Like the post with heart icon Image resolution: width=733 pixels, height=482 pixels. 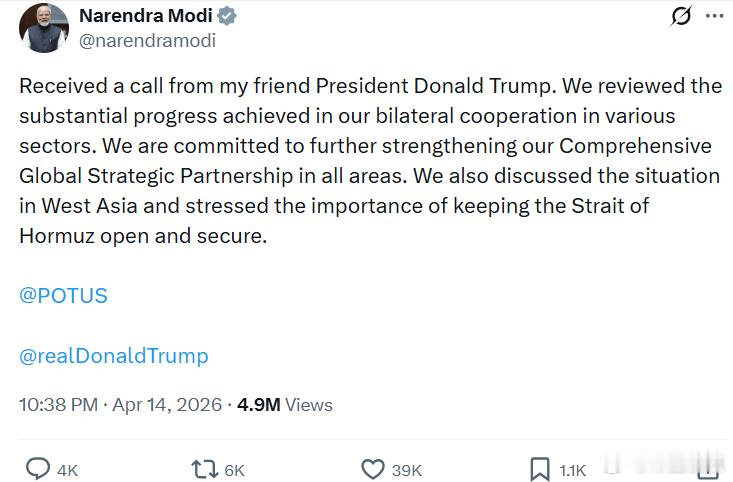click(372, 469)
